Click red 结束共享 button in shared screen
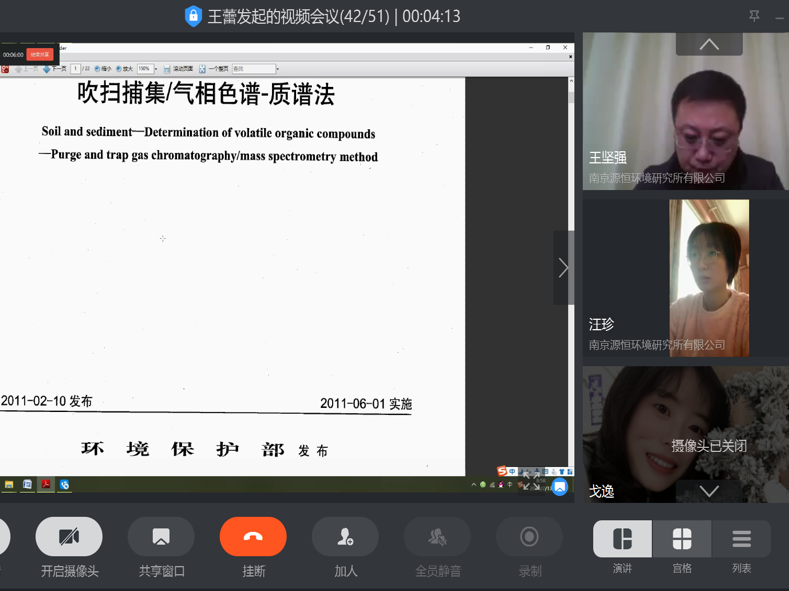 tap(40, 54)
